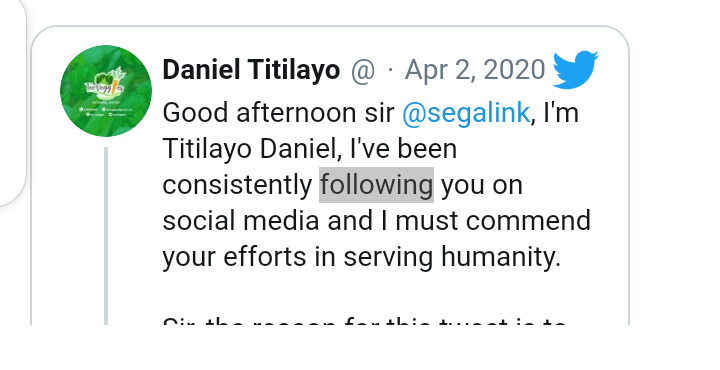
Task: Click the rounded panel at left edge
Action: point(13,103)
